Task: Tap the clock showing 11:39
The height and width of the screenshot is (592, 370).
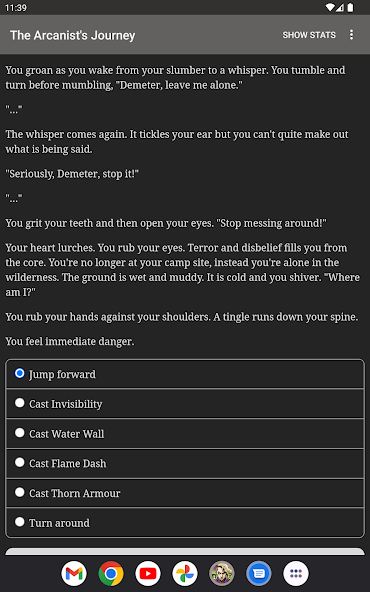Action: pos(16,8)
